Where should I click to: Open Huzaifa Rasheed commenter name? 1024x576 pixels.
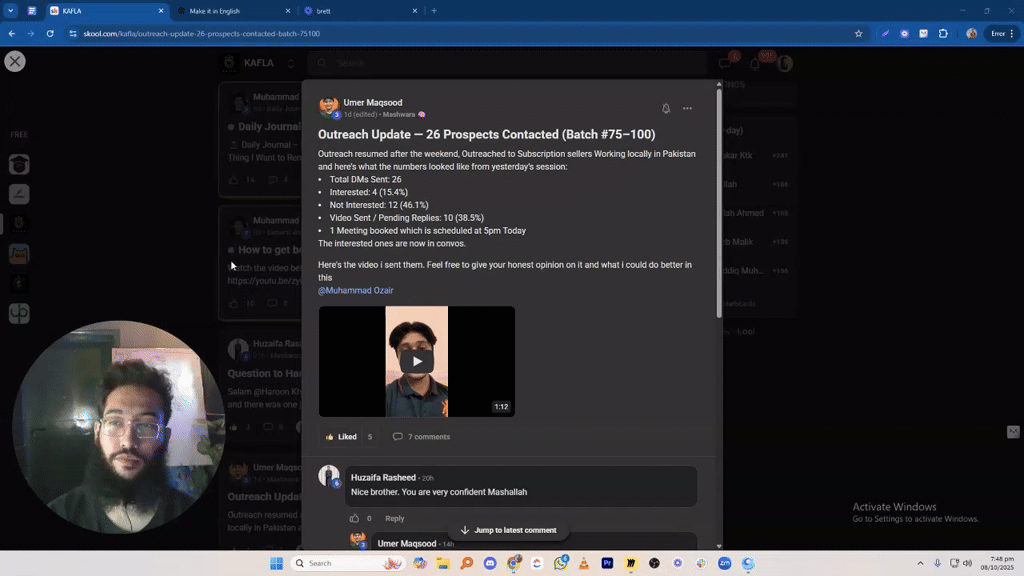click(383, 477)
